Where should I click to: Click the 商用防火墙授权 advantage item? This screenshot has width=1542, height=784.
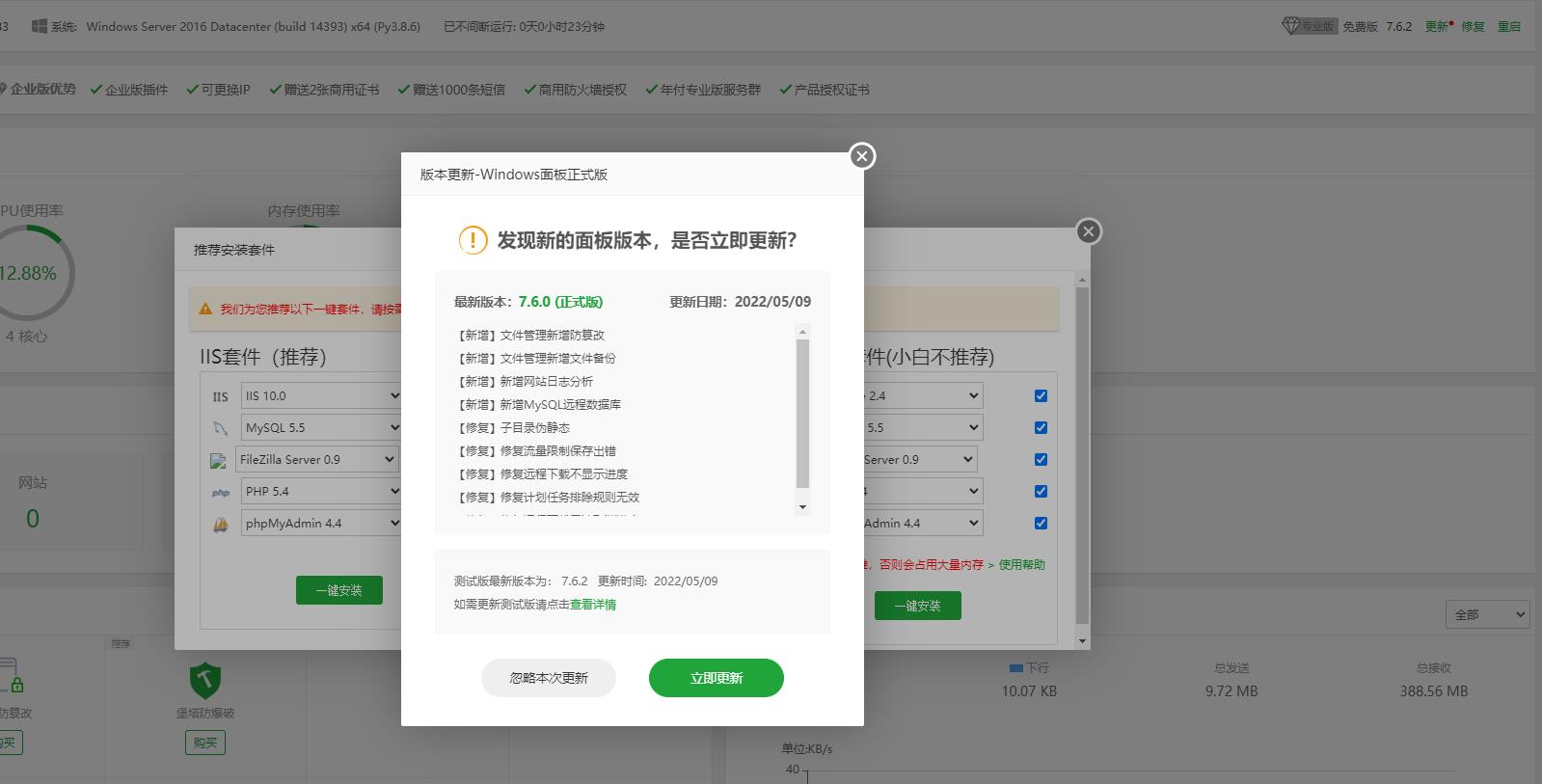(576, 90)
